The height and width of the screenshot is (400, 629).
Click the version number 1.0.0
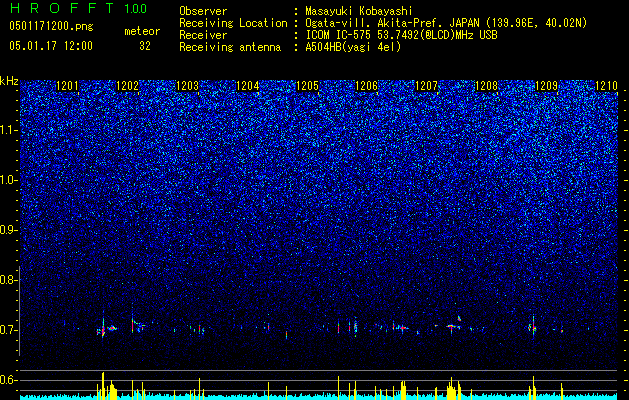[x=136, y=8]
